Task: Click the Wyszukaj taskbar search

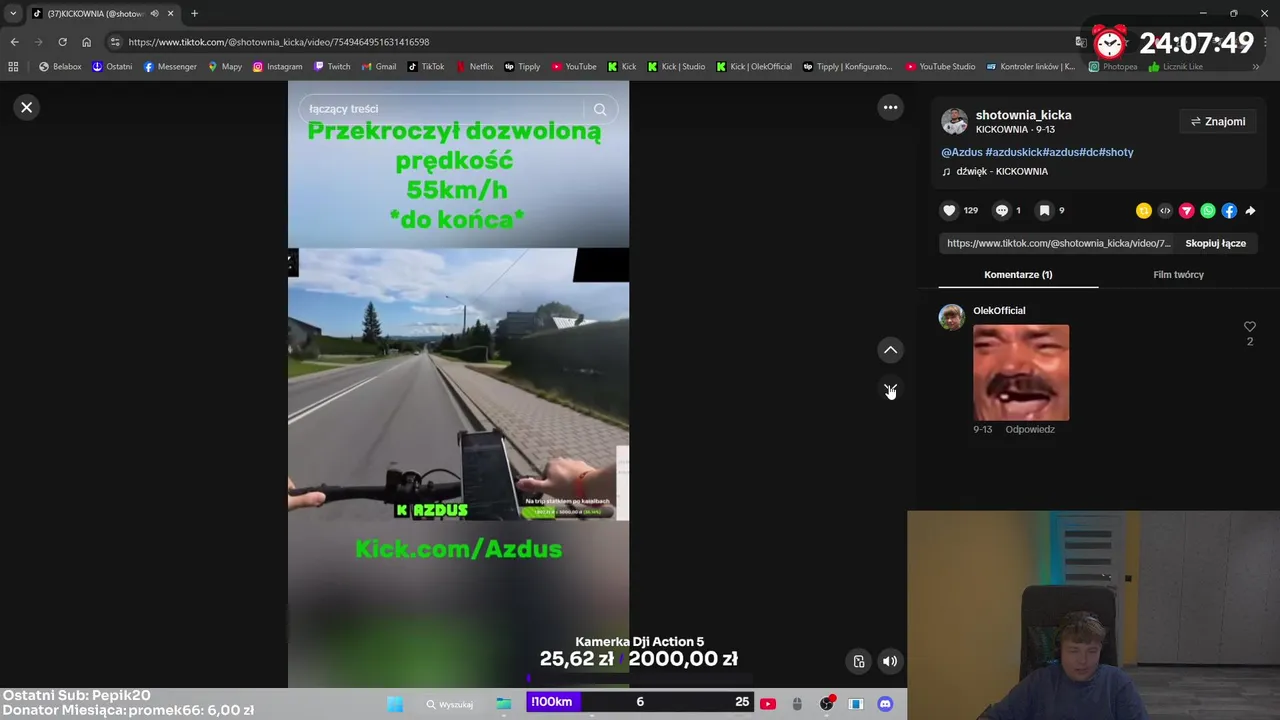Action: pos(449,704)
